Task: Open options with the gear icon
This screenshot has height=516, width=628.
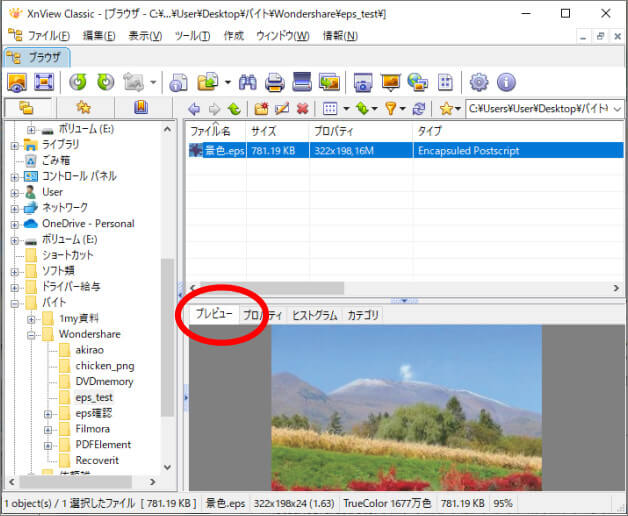Action: pyautogui.click(x=479, y=83)
